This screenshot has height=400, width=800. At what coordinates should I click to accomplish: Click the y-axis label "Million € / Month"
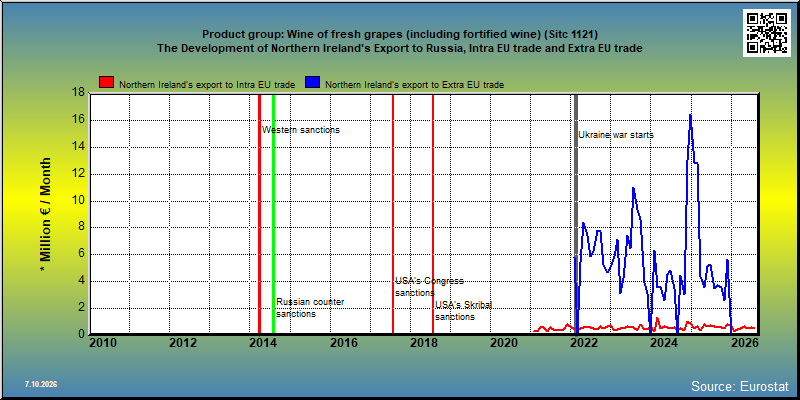(45, 214)
